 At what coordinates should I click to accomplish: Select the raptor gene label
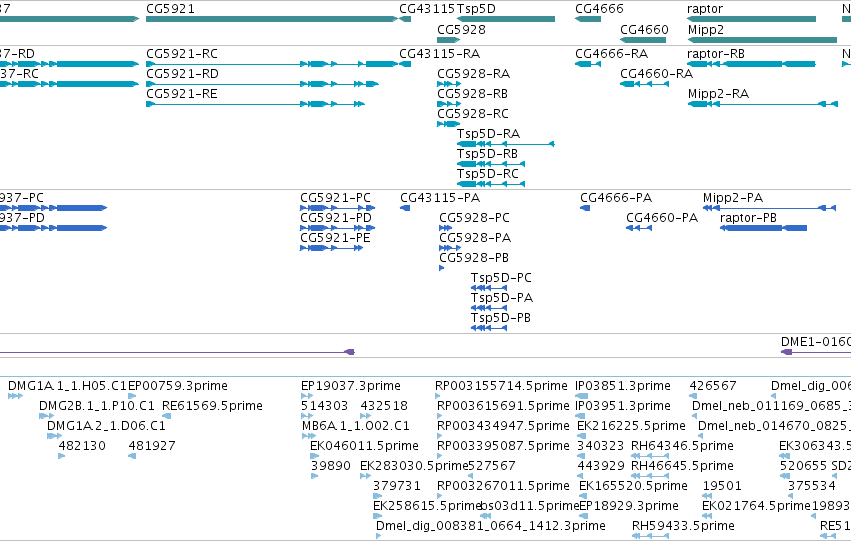(x=705, y=9)
